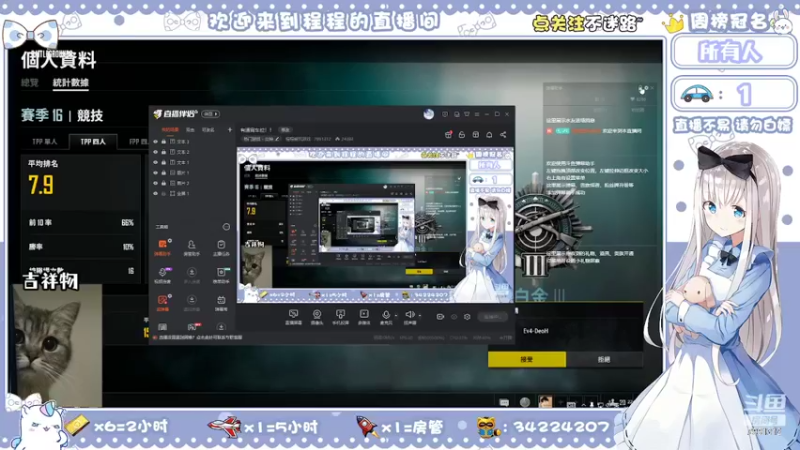Image resolution: width=800 pixels, height=450 pixels.
Task: Toggle lock on layer 文本 3
Action: [164, 141]
